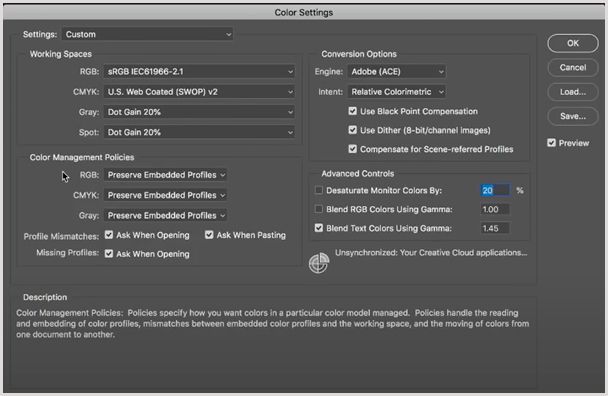This screenshot has width=608, height=396.
Task: Uncheck Ask When Pasting checkbox
Action: coord(209,235)
